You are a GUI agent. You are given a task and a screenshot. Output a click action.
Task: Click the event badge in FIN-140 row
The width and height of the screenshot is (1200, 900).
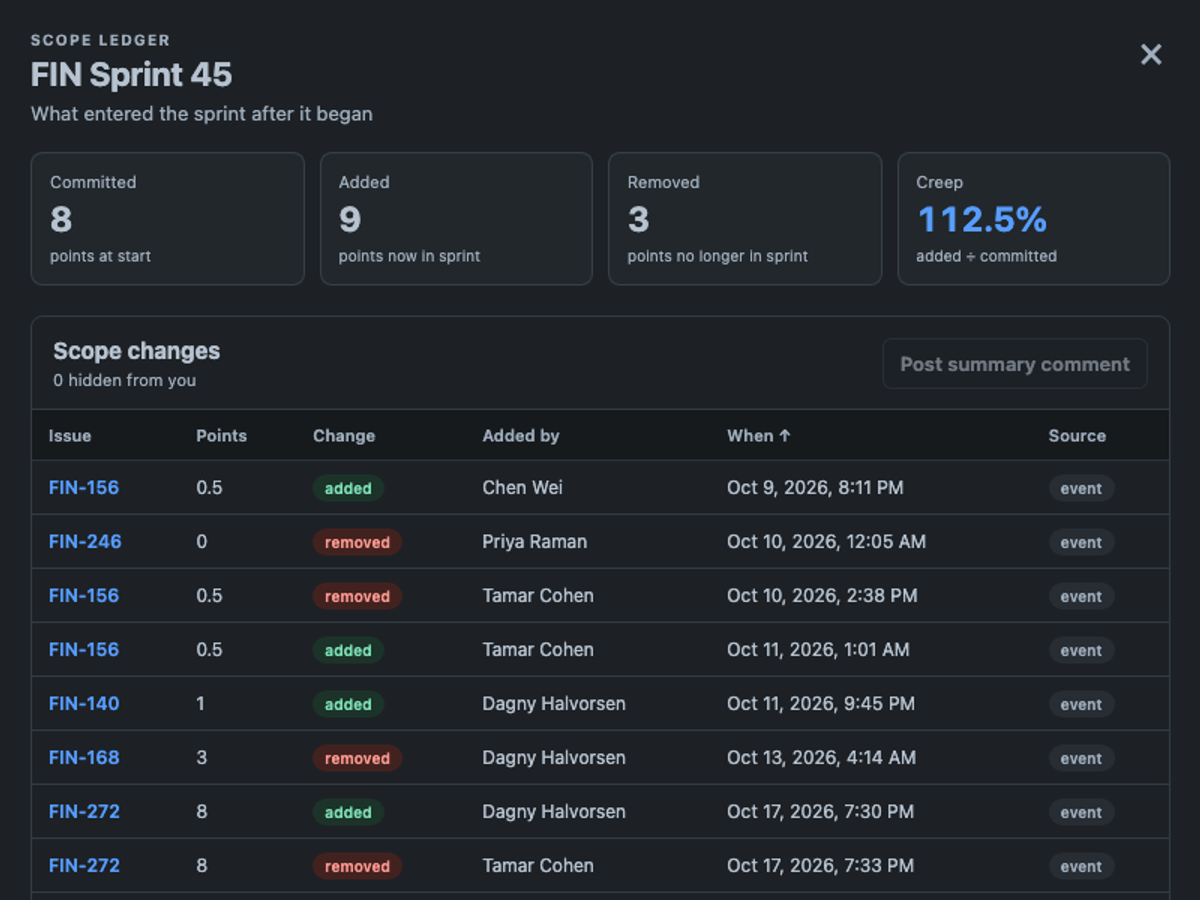(x=1081, y=704)
